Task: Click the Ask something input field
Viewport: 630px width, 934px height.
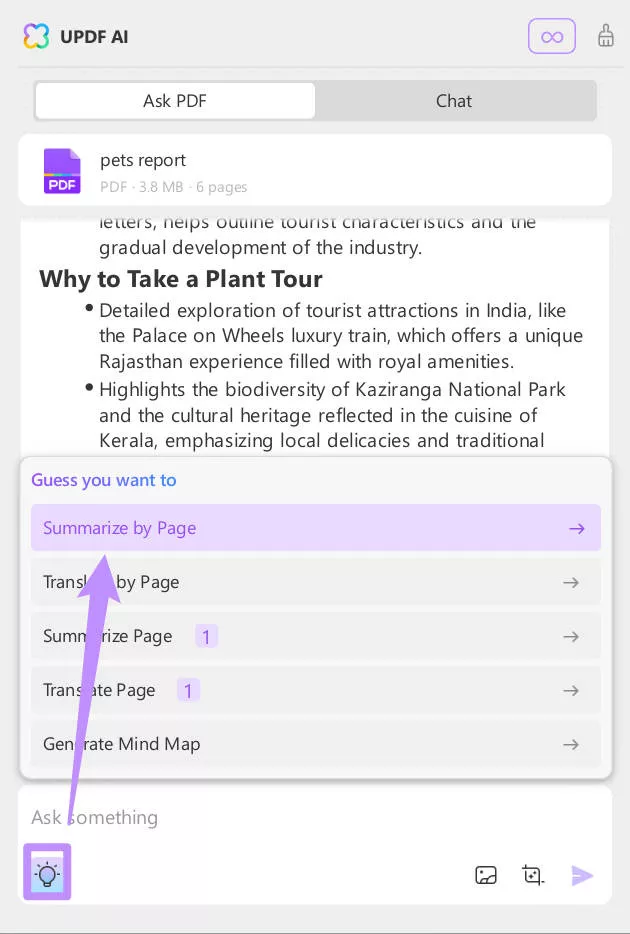Action: pos(314,817)
